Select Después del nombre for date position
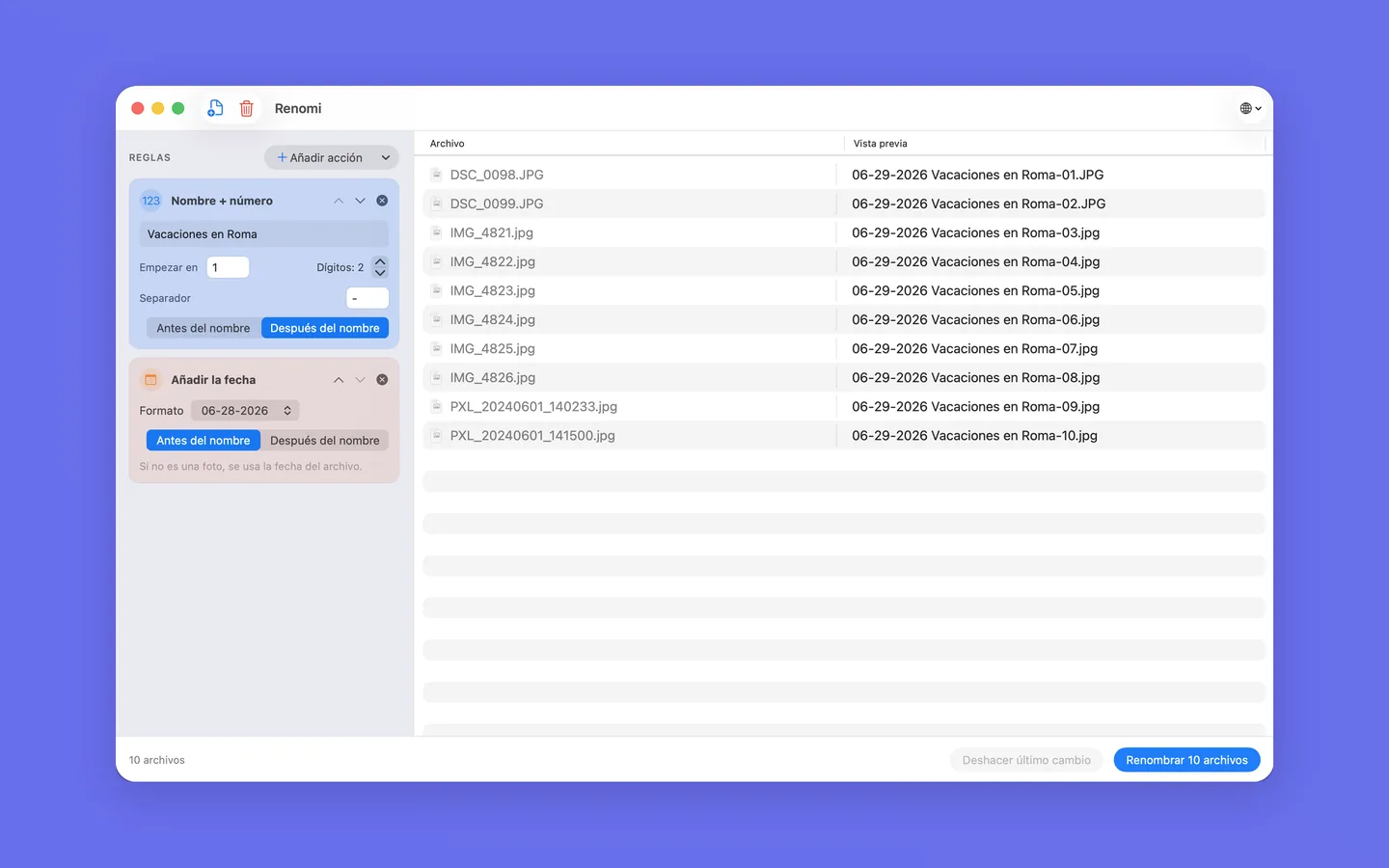This screenshot has height=868, width=1389. coord(325,441)
